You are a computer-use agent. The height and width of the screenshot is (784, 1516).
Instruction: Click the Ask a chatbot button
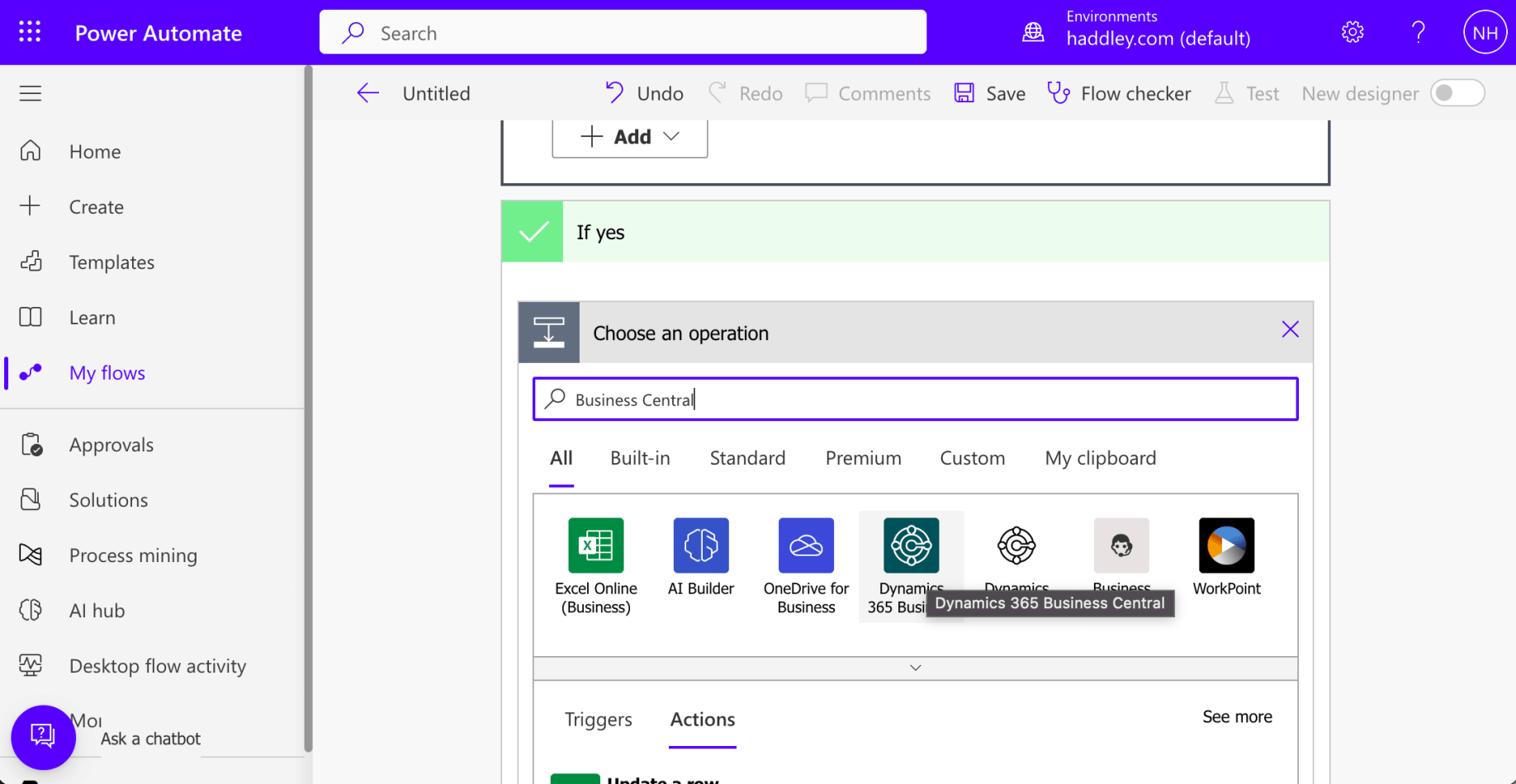[x=43, y=736]
